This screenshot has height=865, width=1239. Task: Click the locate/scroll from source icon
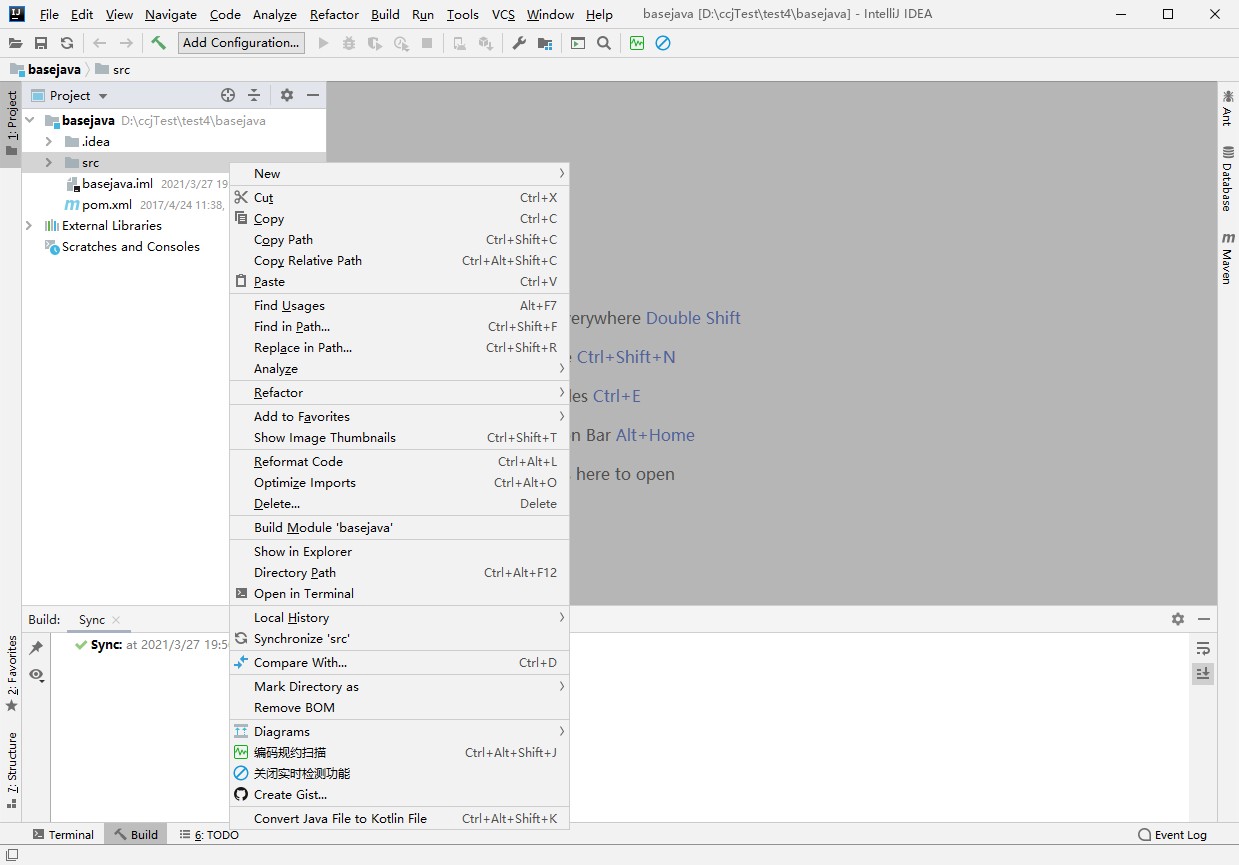(228, 95)
